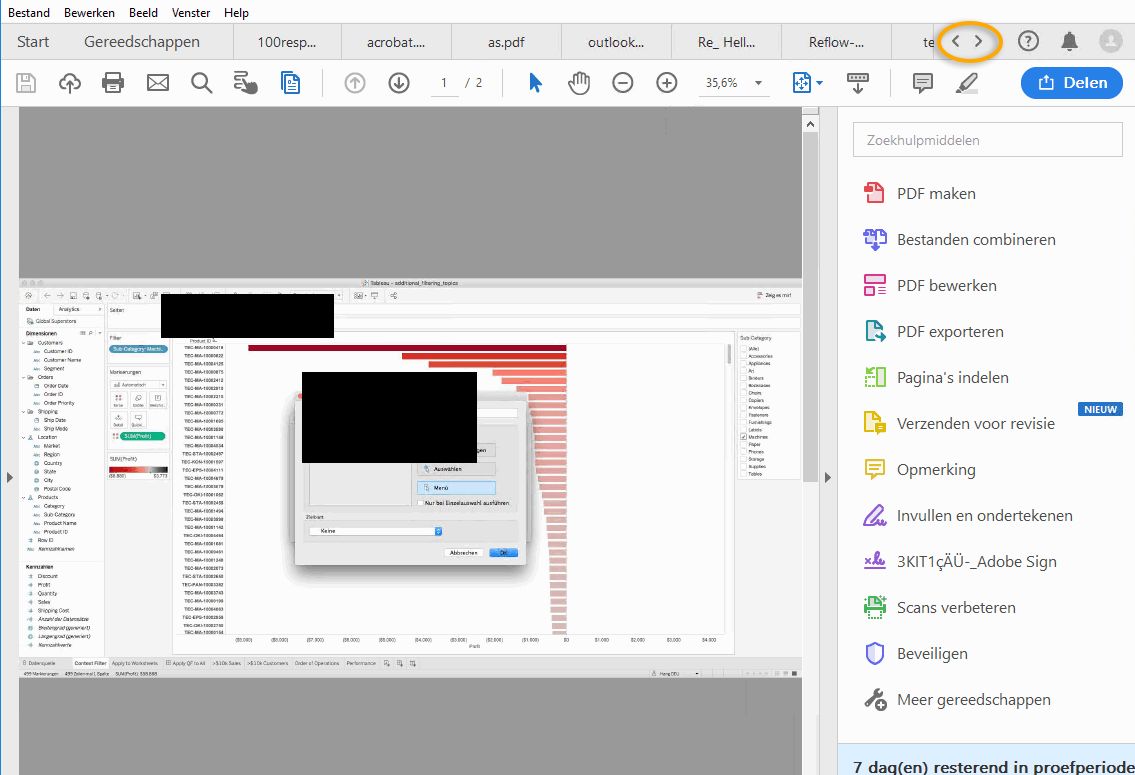This screenshot has height=775, width=1135.
Task: Click the page number input field
Action: [444, 83]
